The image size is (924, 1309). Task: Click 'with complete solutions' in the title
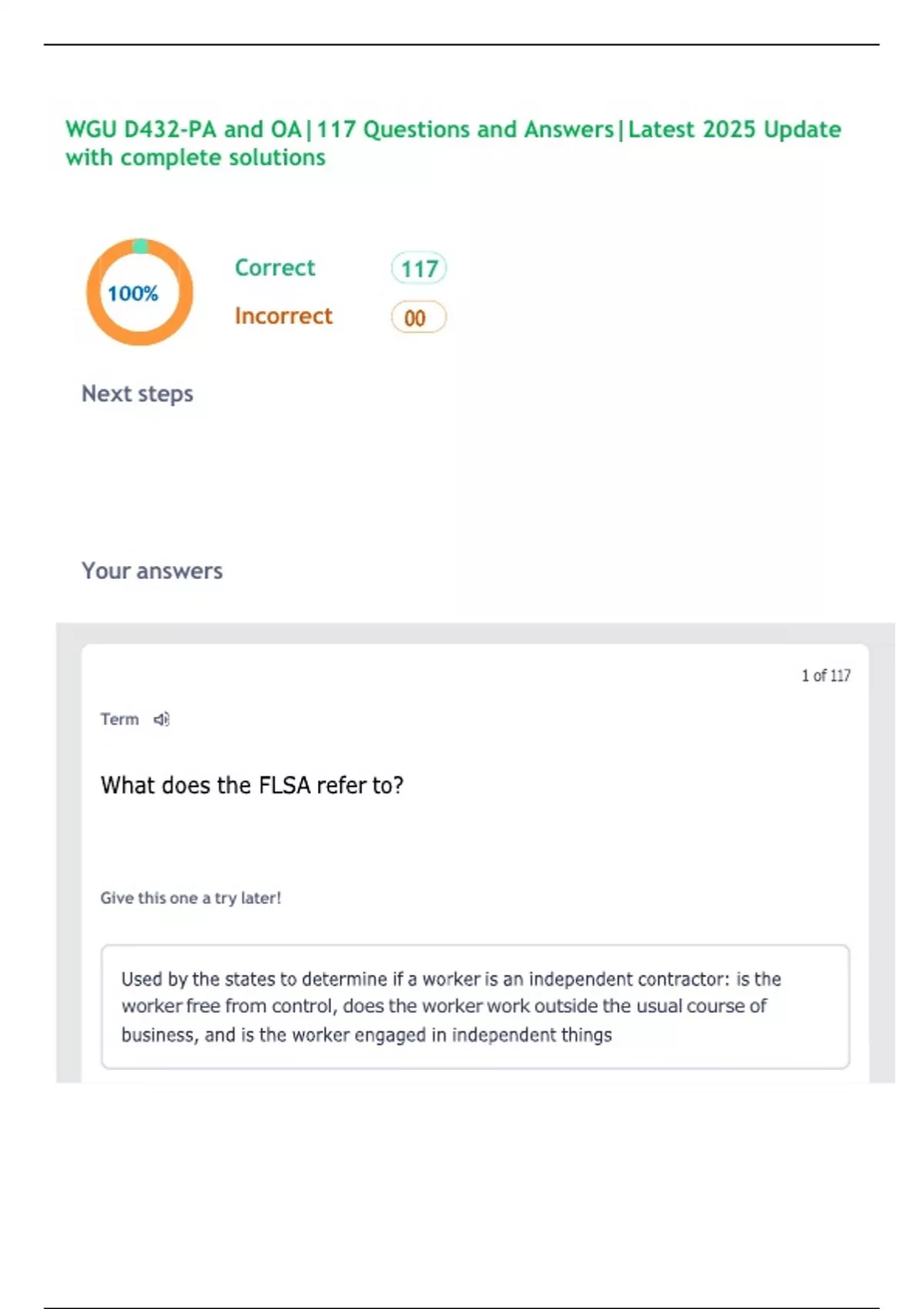click(x=196, y=158)
